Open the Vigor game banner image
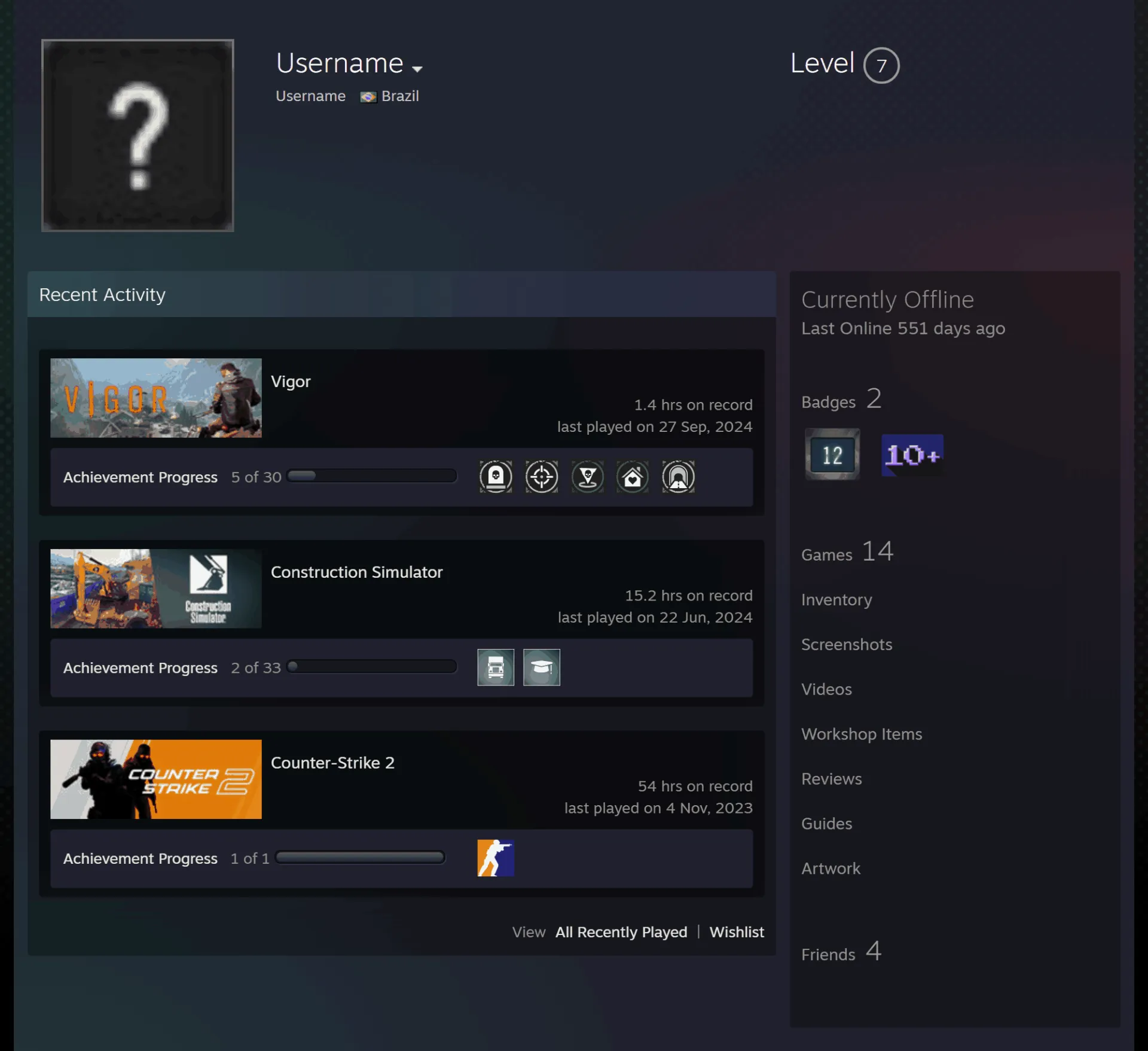Screen dimensions: 1148x1051 point(156,398)
